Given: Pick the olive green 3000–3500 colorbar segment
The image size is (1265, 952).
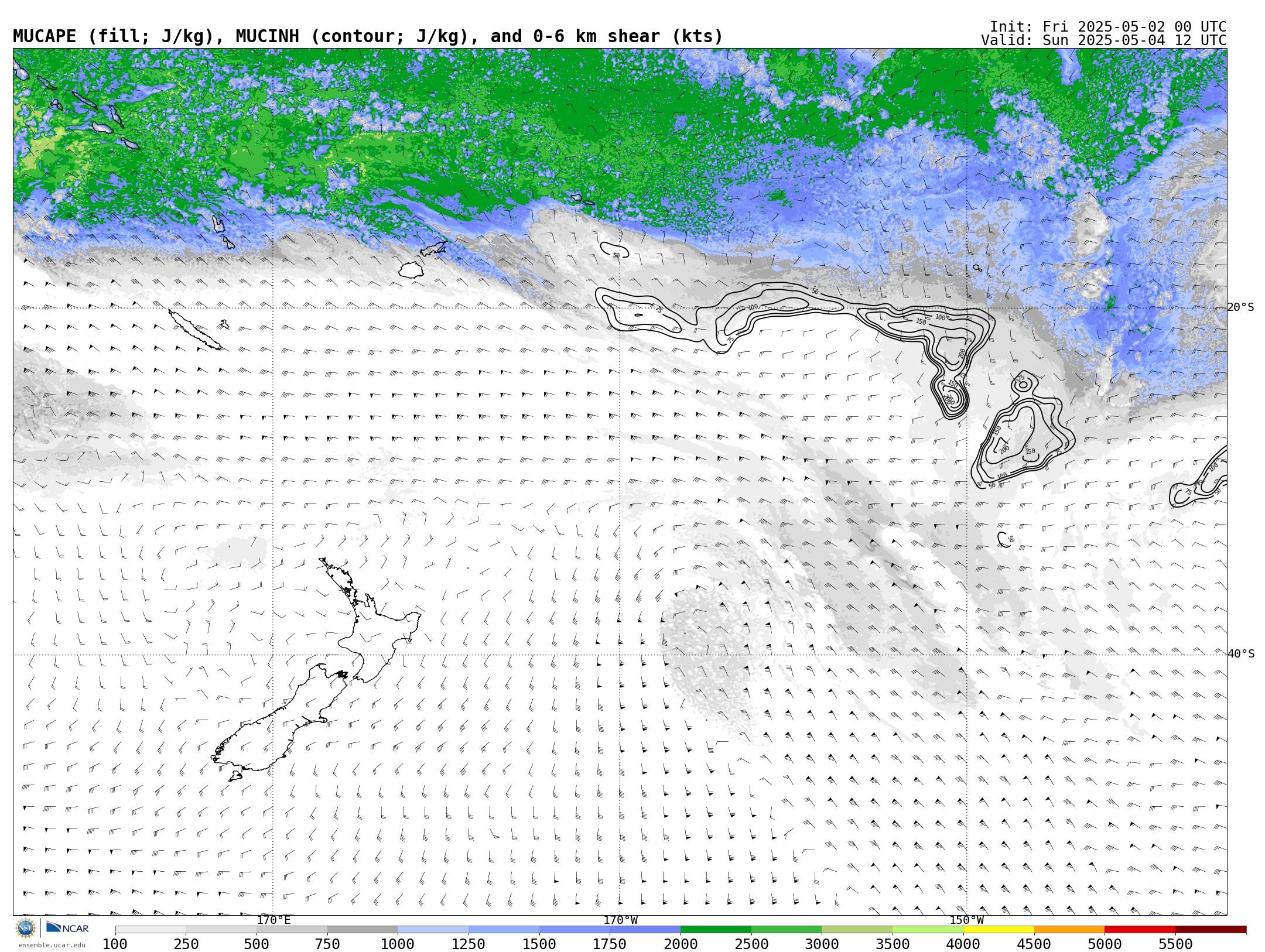Looking at the screenshot, I should 857,930.
